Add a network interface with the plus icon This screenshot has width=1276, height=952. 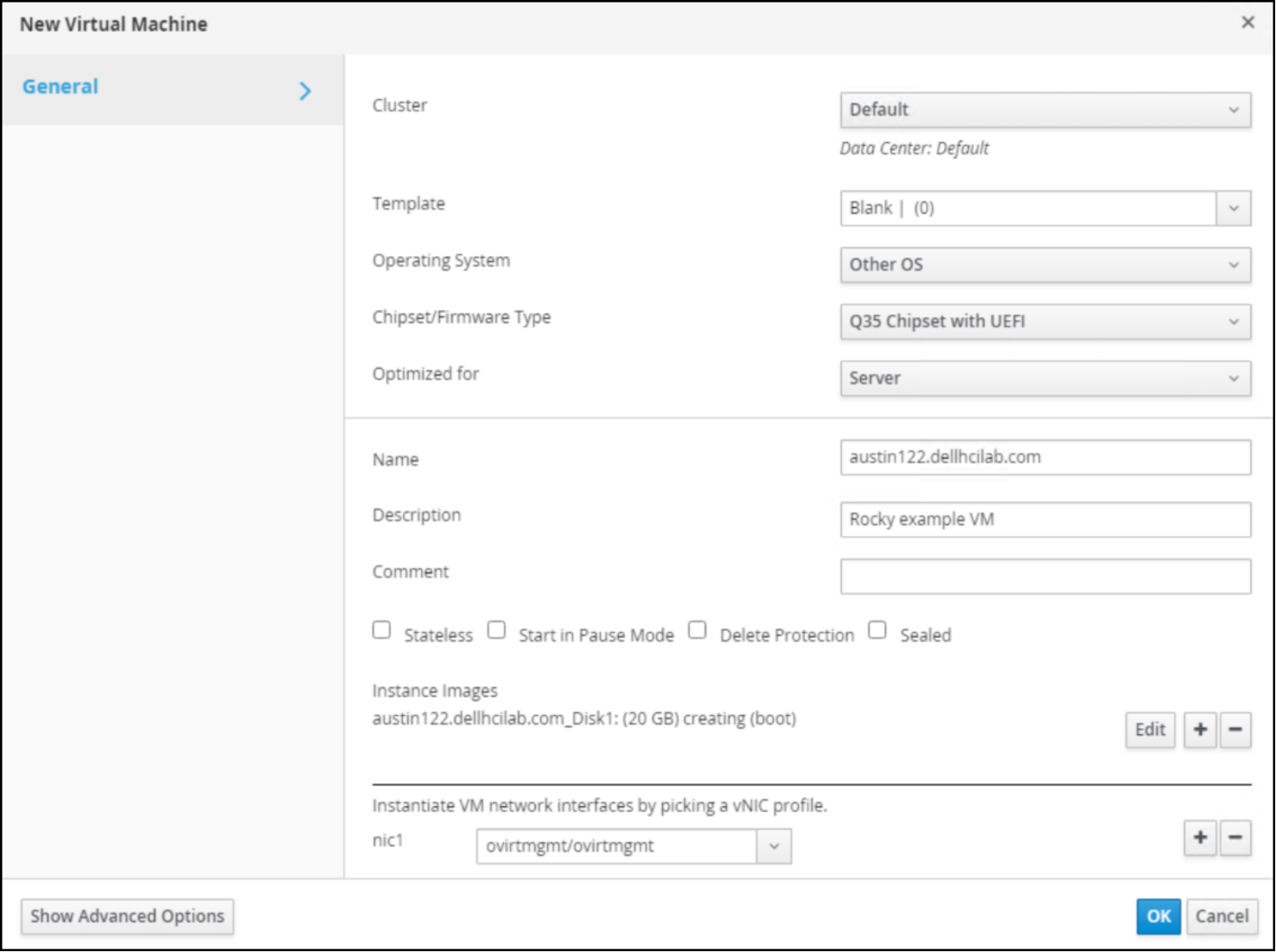tap(1199, 837)
